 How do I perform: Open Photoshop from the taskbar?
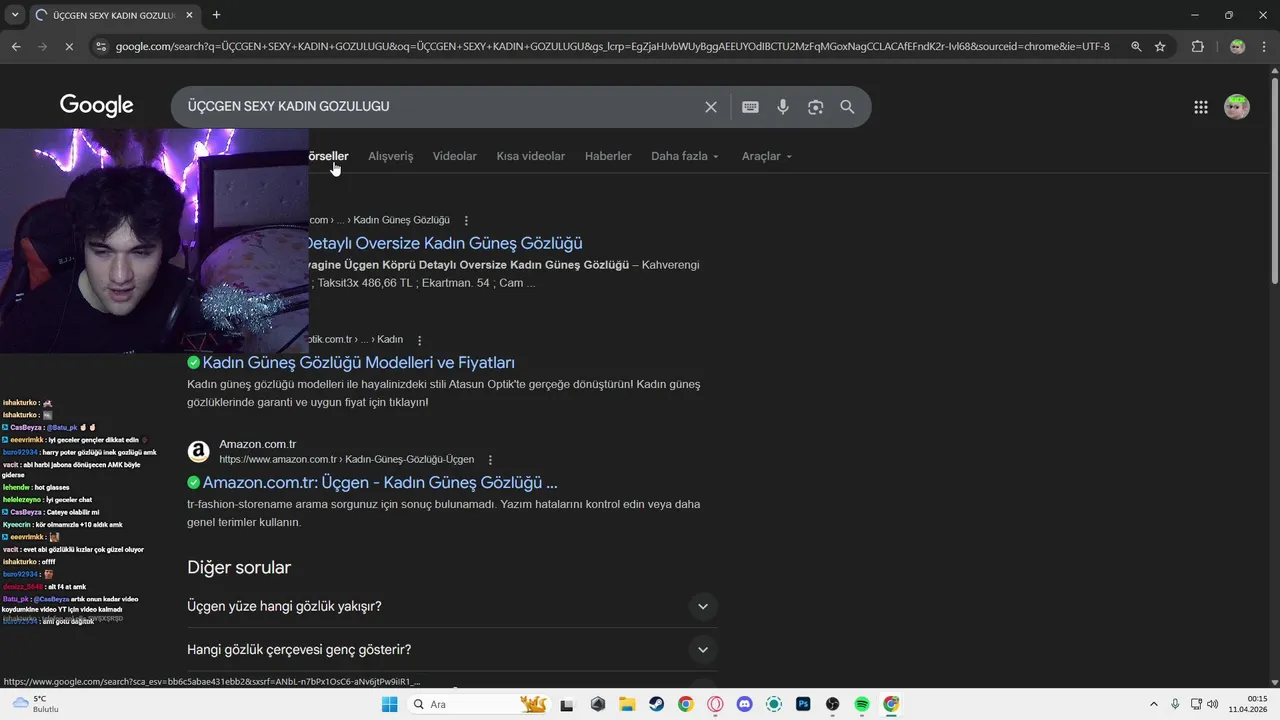pyautogui.click(x=803, y=704)
